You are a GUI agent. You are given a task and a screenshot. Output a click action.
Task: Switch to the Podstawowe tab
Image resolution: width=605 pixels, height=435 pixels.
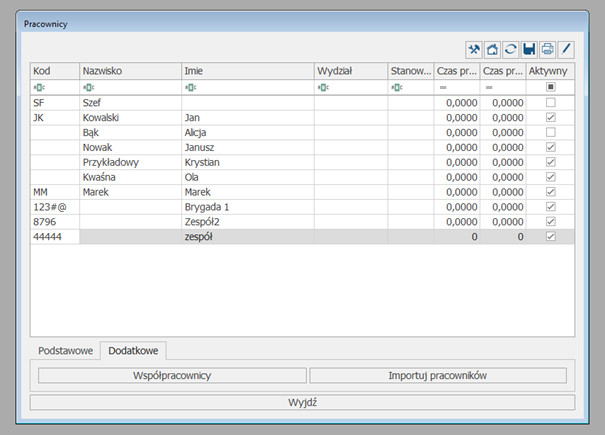point(65,351)
